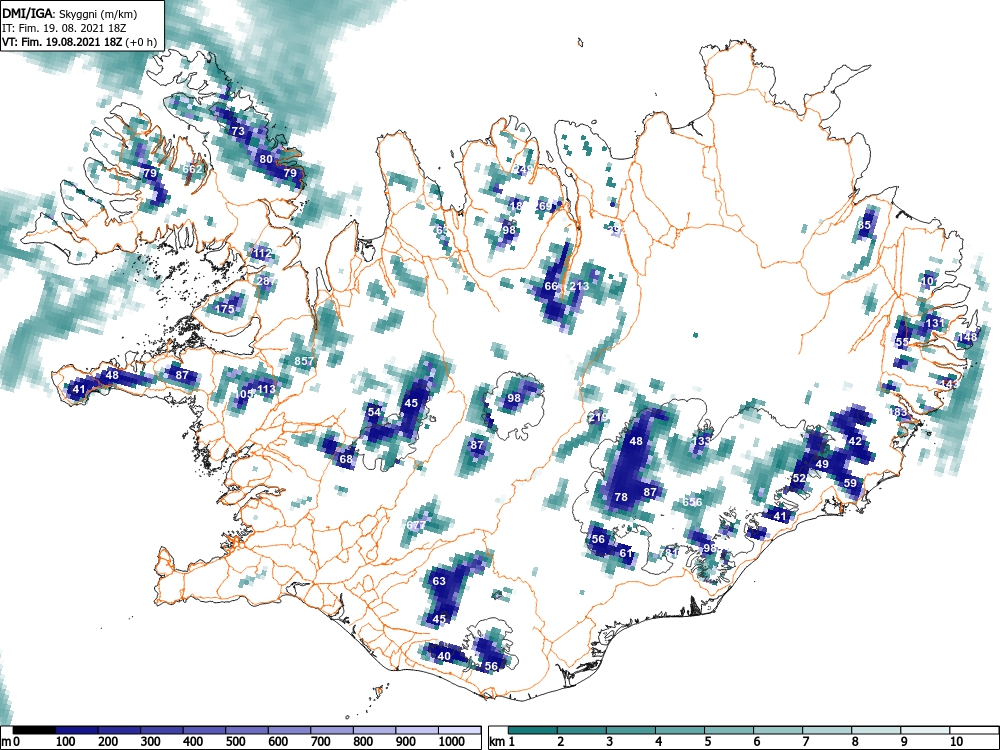1000x750 pixels.
Task: Click the 'IT: Fim. 19. 08. 2021 18Z' line
Action: pos(60,28)
